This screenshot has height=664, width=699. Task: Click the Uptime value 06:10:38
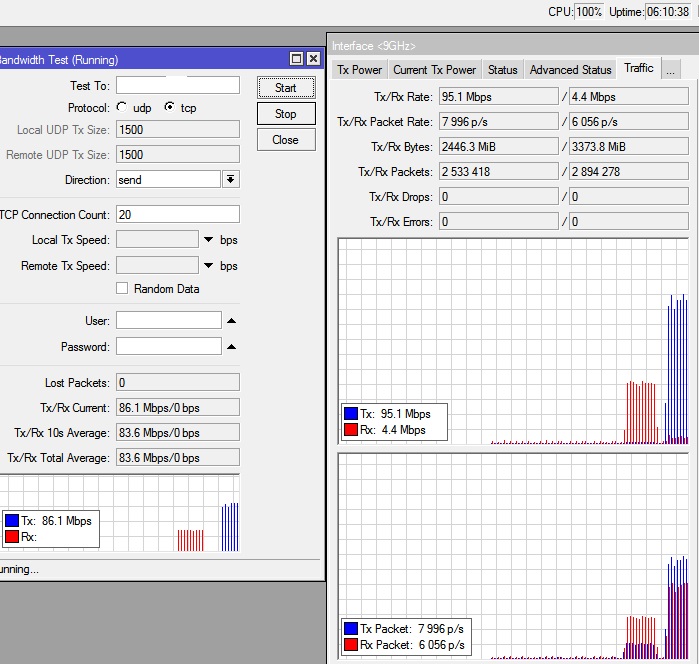(x=668, y=12)
